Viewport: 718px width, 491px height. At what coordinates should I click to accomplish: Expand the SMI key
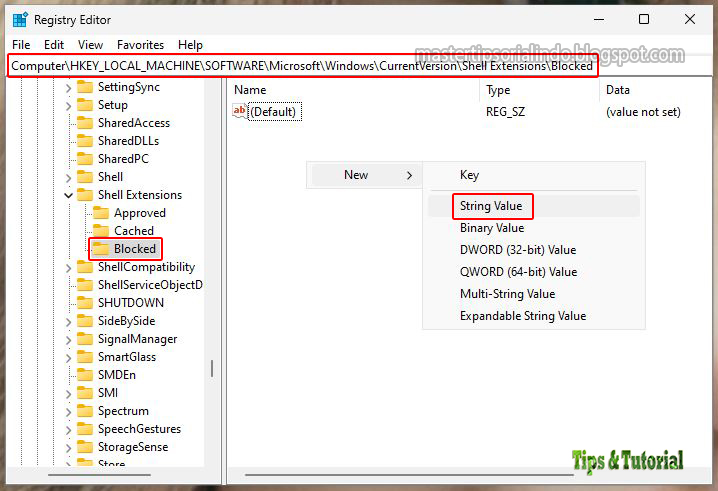point(68,394)
